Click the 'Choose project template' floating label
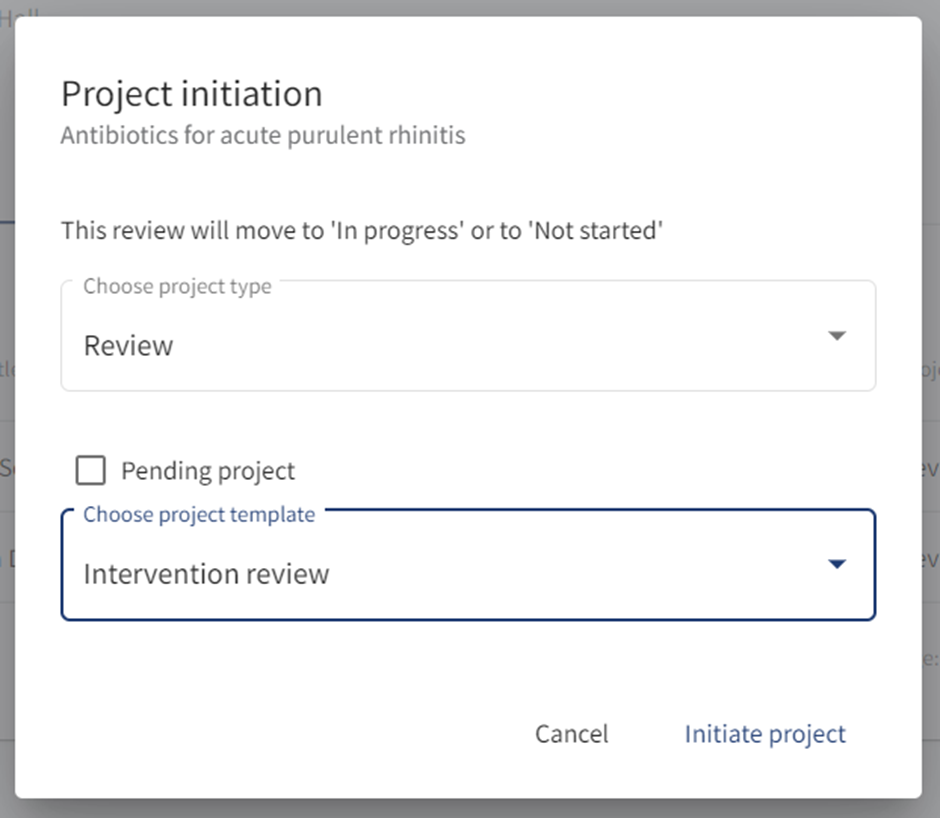Viewport: 940px width, 818px height. tap(199, 515)
